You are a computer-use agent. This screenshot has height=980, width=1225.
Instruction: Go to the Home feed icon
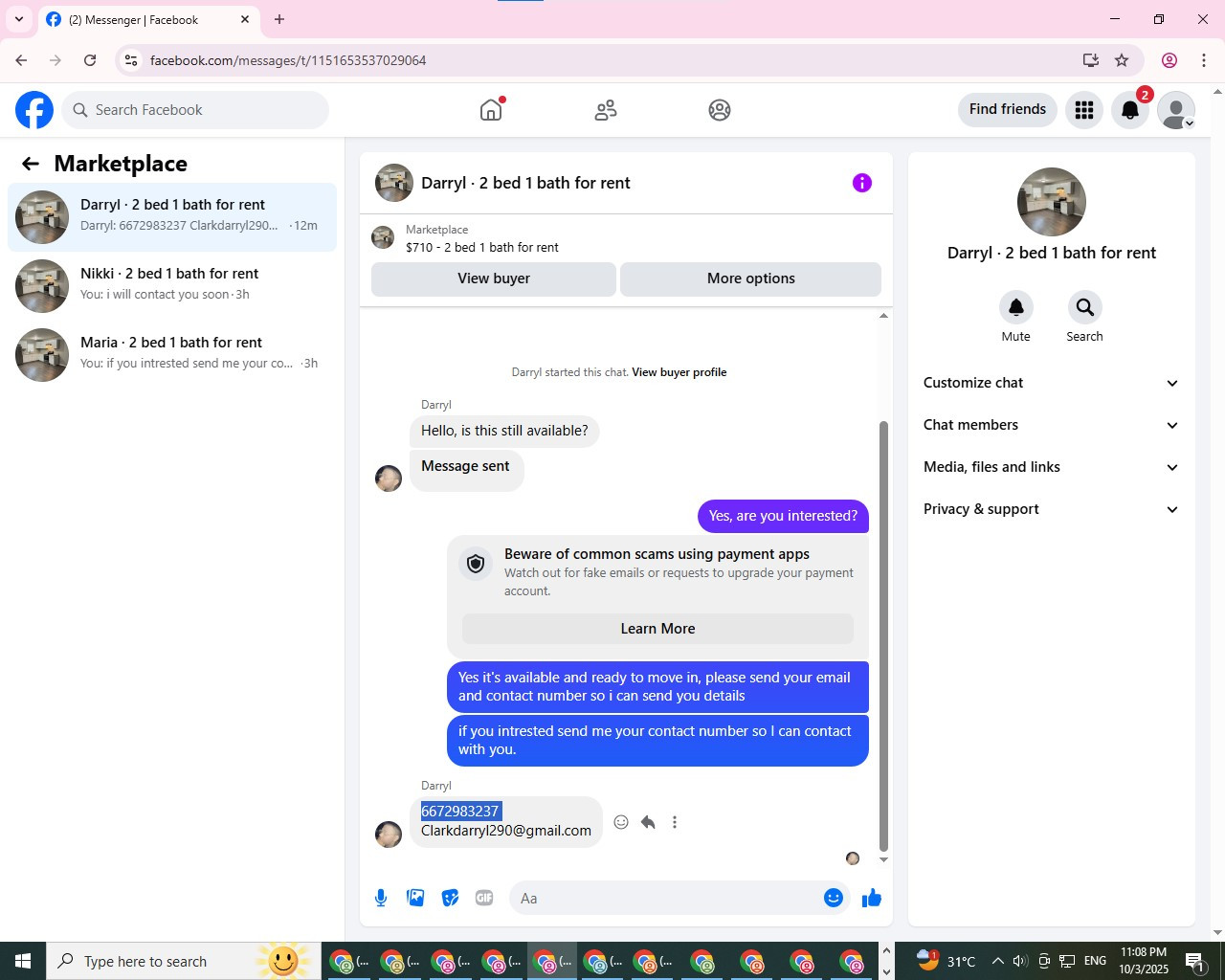tap(491, 110)
